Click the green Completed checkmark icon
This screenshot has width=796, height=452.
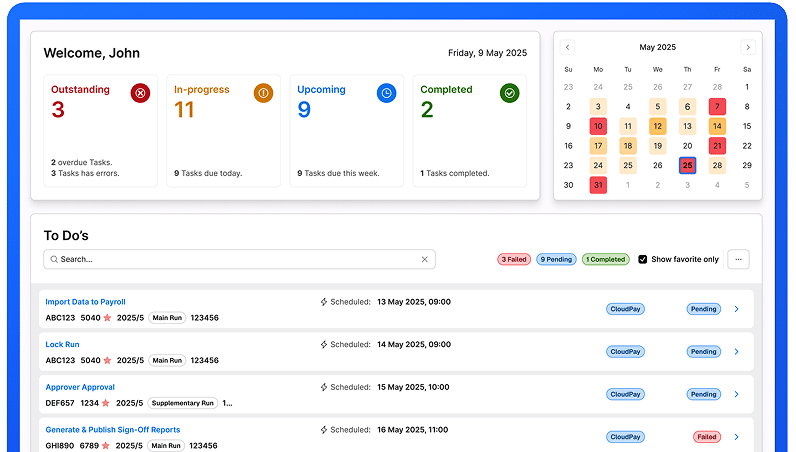pyautogui.click(x=510, y=93)
